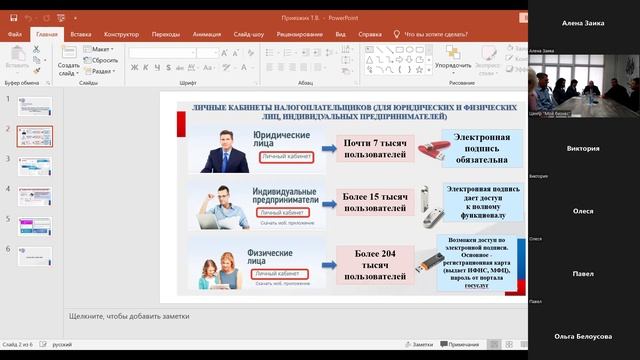Open the font size combo box

coord(208,53)
